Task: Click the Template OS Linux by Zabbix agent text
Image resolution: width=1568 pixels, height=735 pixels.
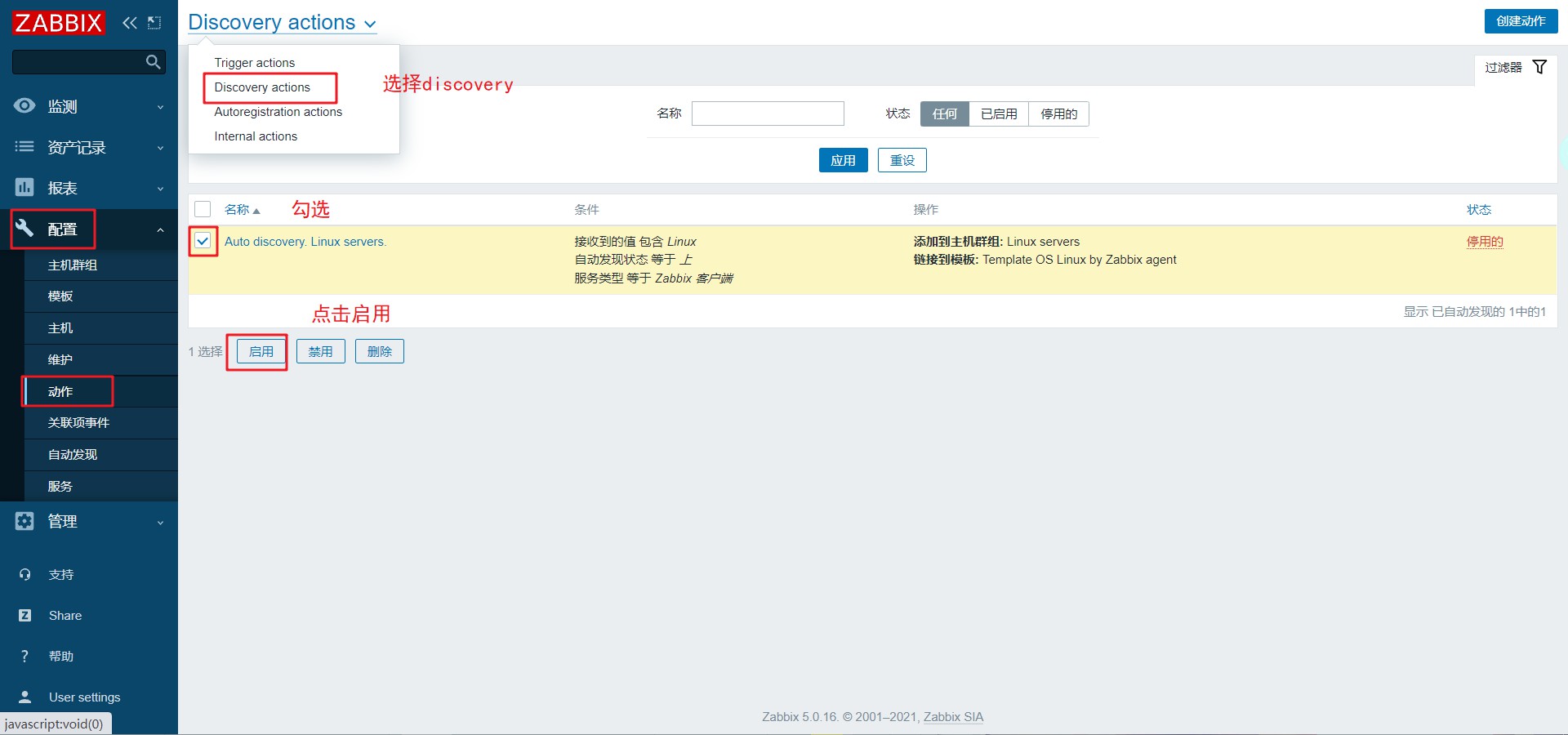Action: click(x=1080, y=260)
